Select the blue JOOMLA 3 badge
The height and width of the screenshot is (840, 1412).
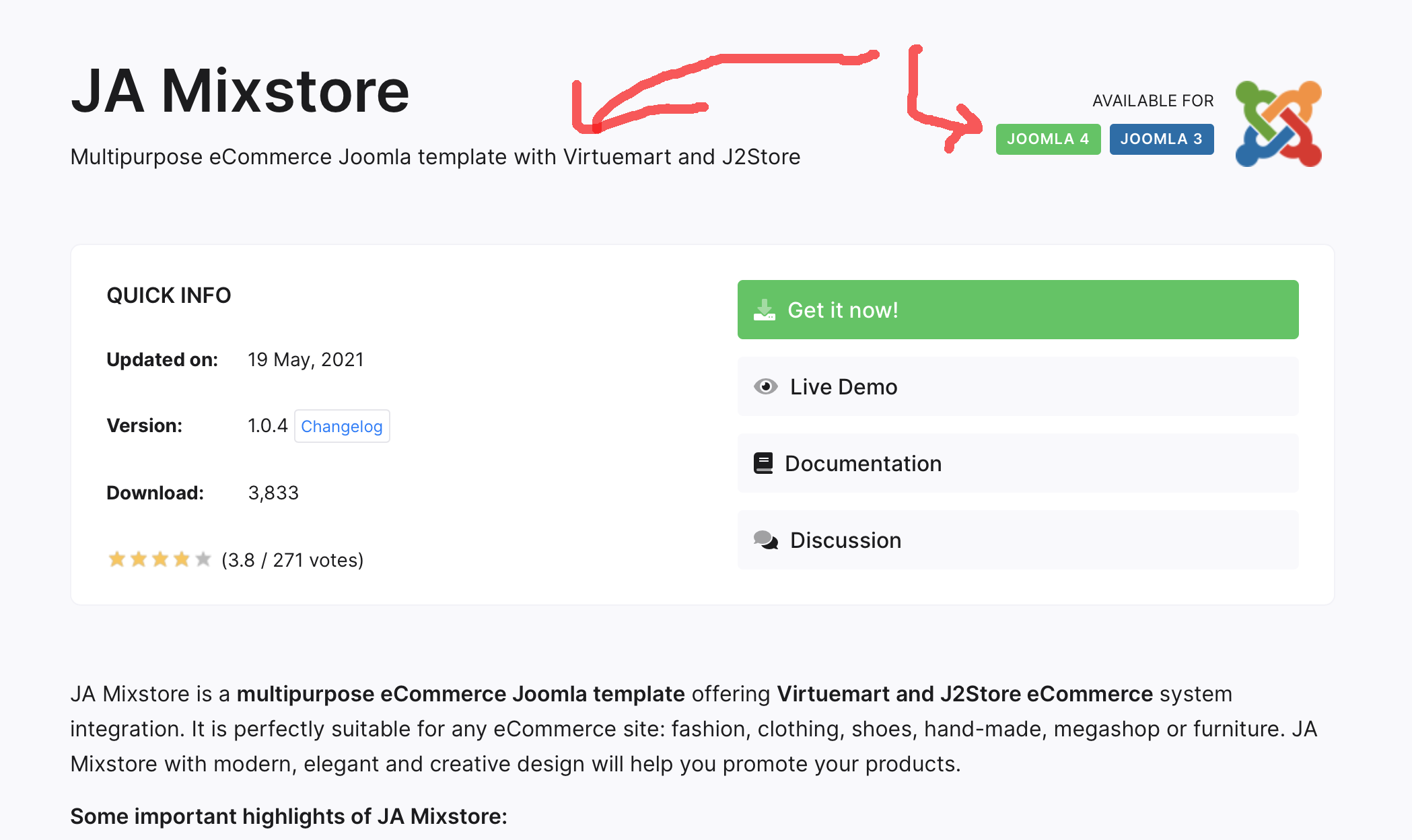(x=1161, y=139)
